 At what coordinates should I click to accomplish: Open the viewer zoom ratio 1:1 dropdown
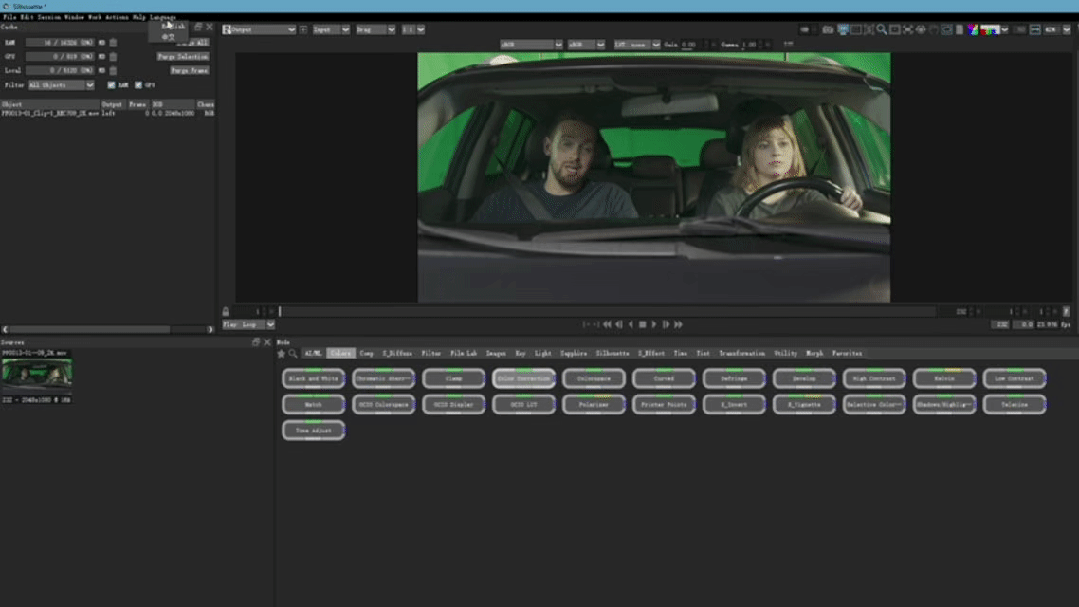[413, 30]
